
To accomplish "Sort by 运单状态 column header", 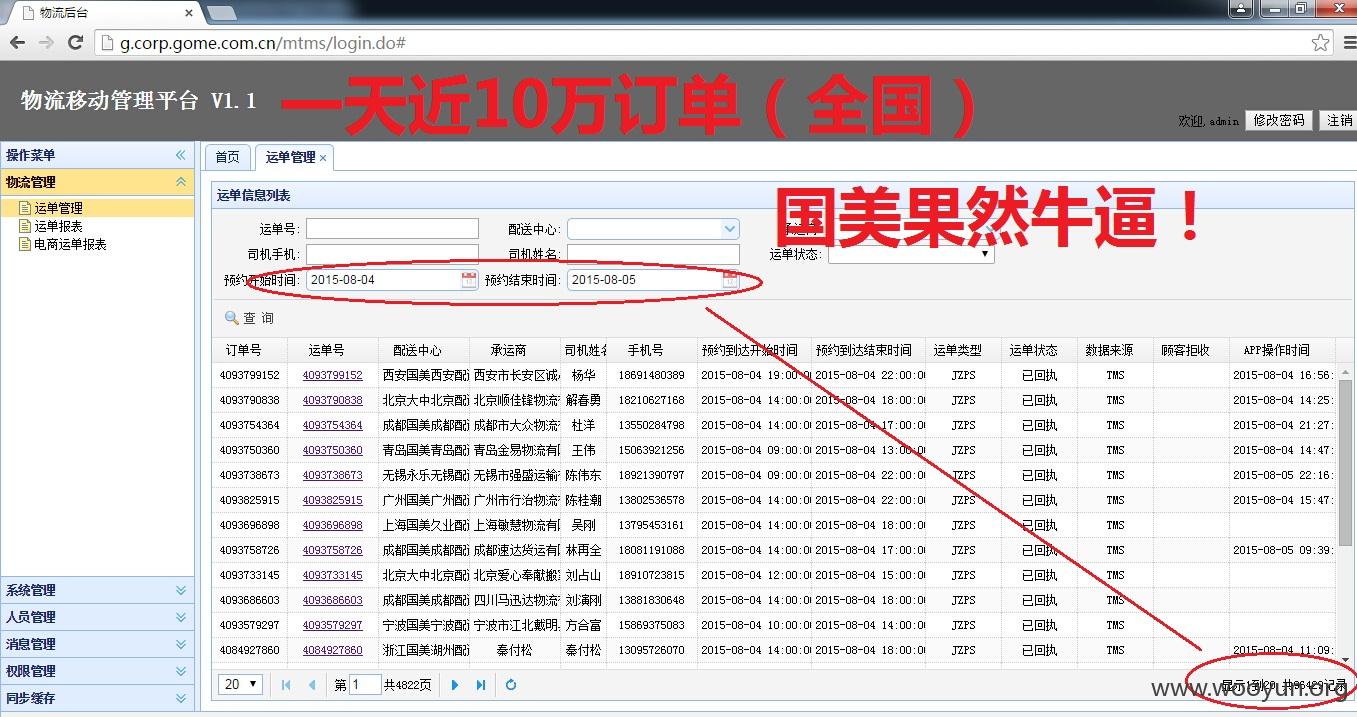I will coord(1039,350).
